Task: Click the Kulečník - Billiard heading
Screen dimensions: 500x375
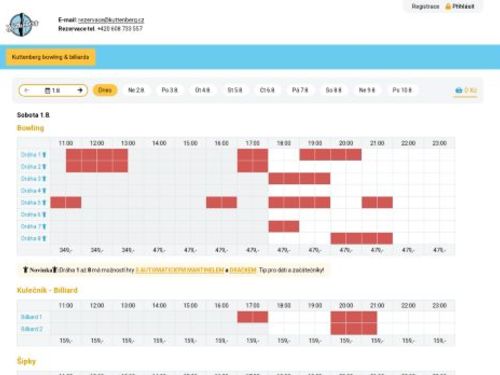Action: [x=47, y=290]
